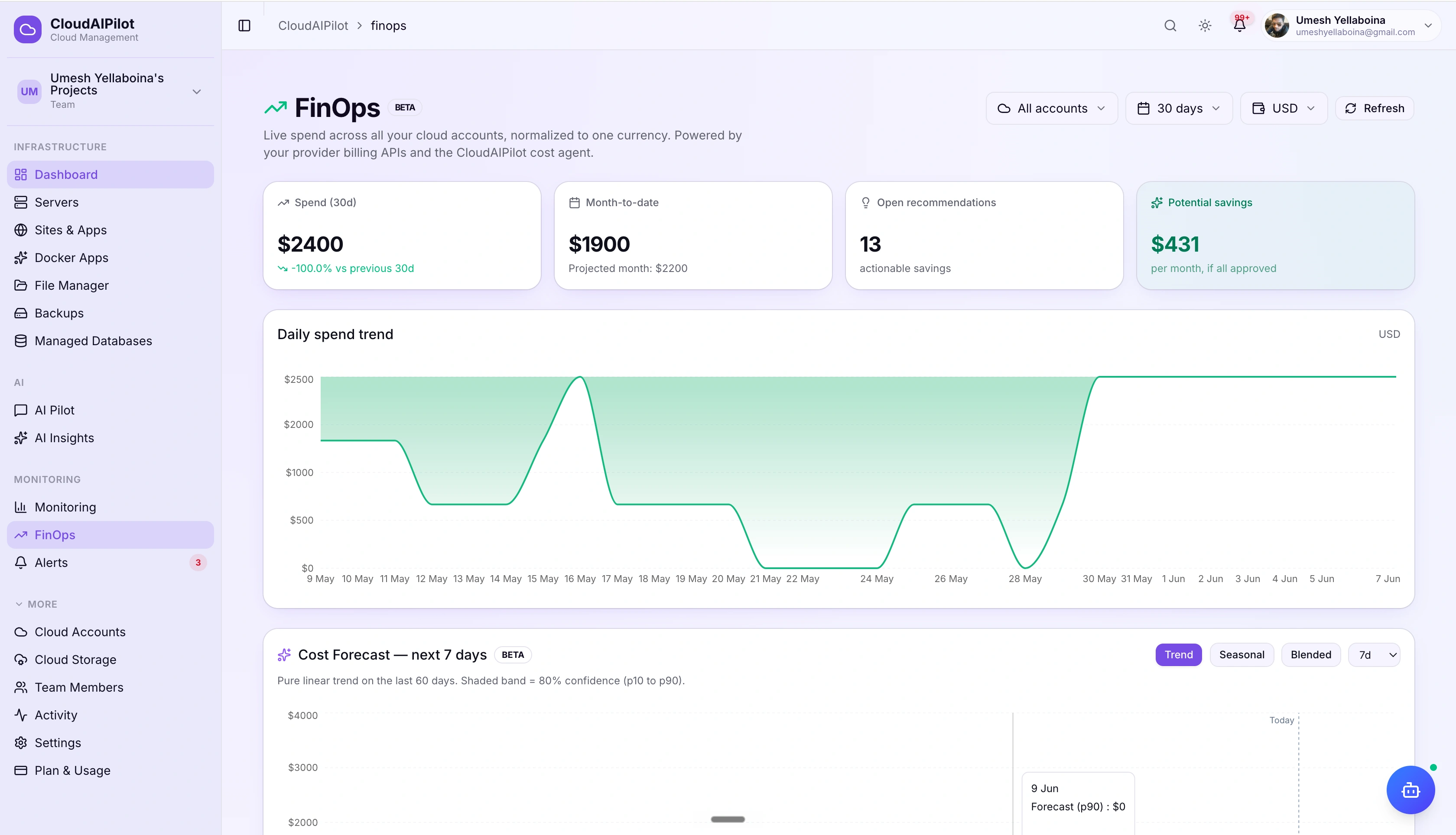Click the Alerts badge showing 3
Screen dimensions: 1456x835
pos(198,563)
